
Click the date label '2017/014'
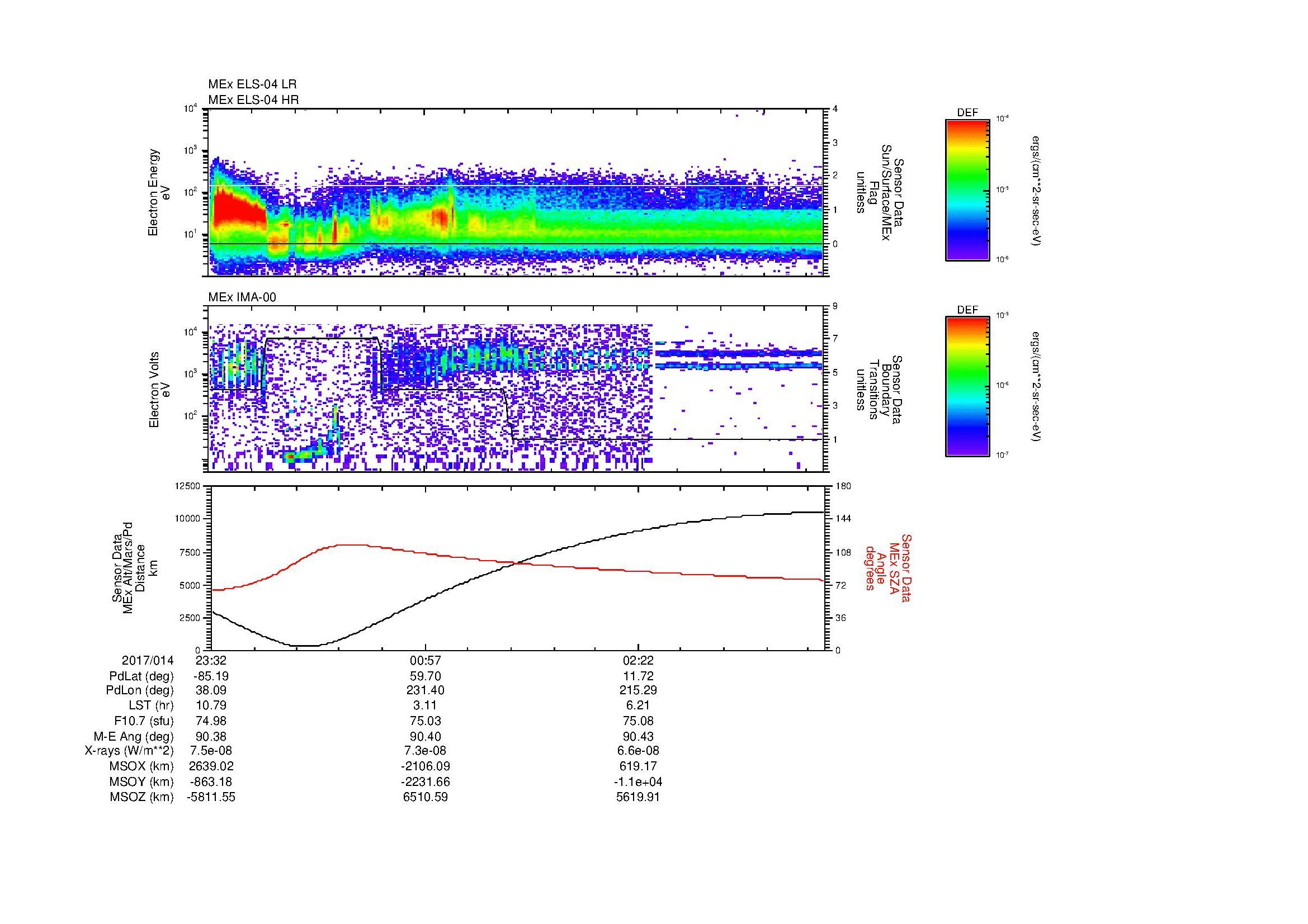(148, 660)
